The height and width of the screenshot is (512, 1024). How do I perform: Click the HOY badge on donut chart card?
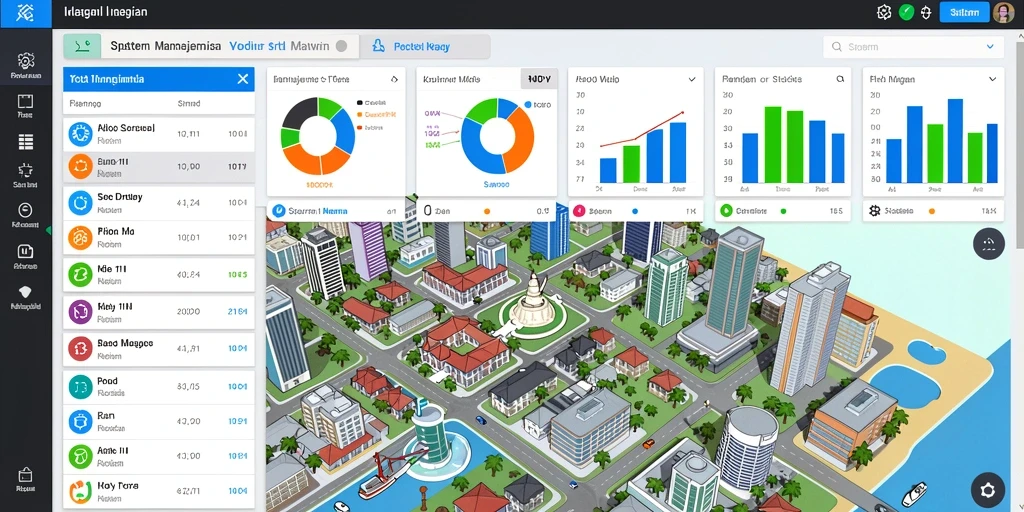coord(539,79)
